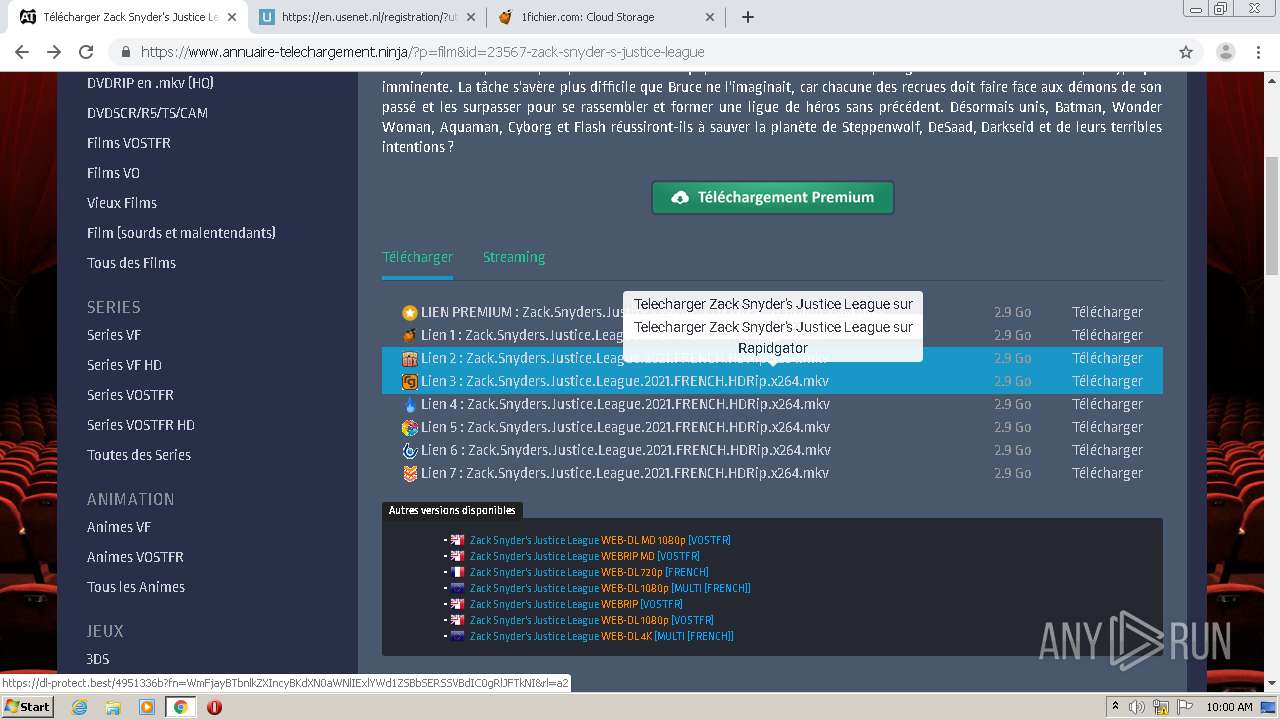
Task: Open the WEB-DL MD 1080p [VOSTFR] version
Action: tap(600, 540)
